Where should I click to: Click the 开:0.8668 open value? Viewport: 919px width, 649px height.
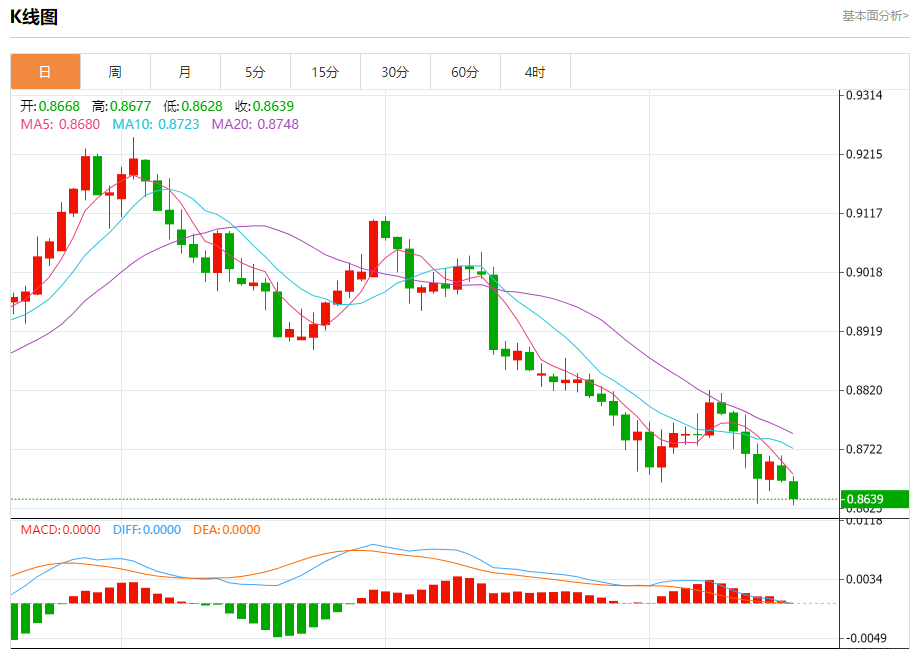pos(50,106)
